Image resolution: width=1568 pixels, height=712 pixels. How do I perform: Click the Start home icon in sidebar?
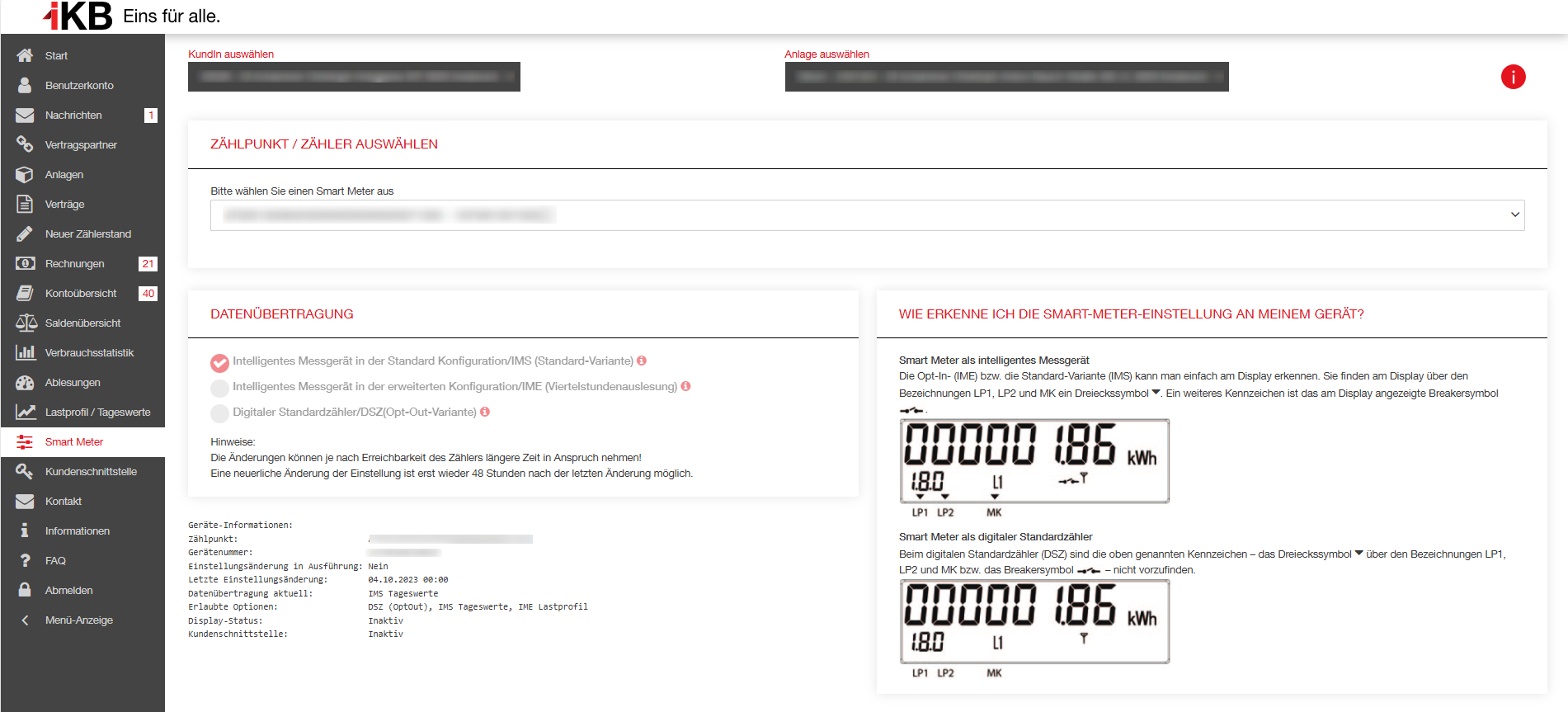25,55
